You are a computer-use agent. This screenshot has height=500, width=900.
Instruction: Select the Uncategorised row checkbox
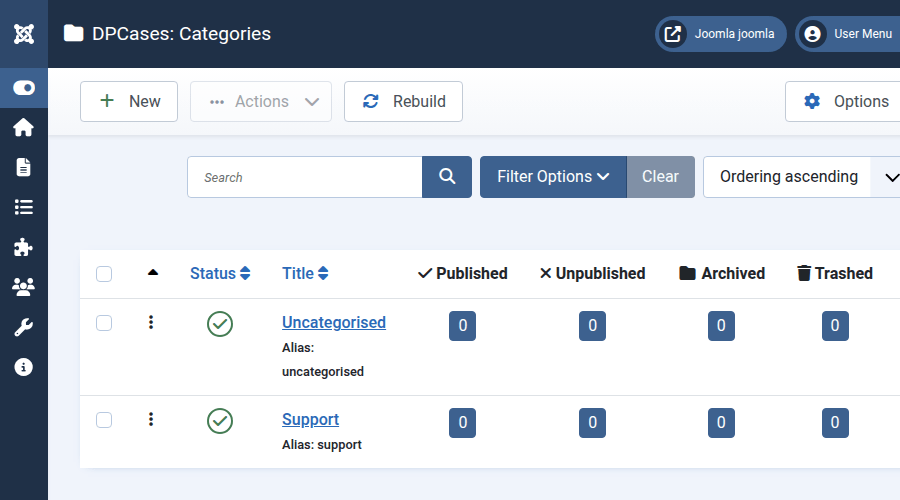(x=104, y=323)
